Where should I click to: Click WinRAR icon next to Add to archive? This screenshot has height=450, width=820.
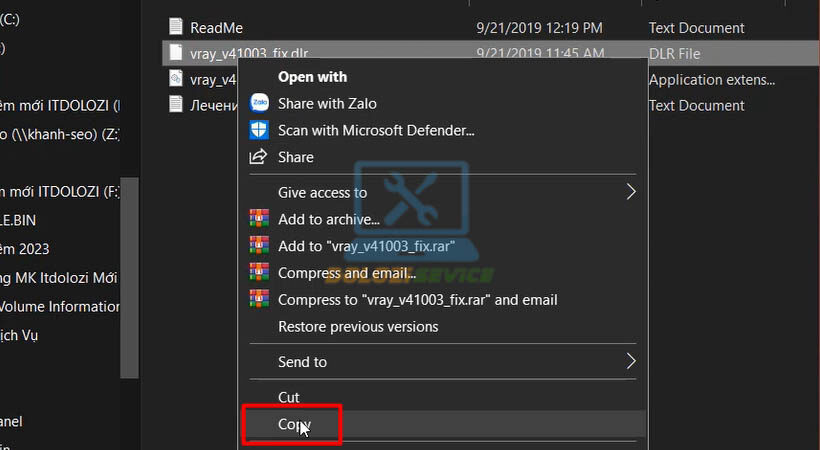coord(259,219)
